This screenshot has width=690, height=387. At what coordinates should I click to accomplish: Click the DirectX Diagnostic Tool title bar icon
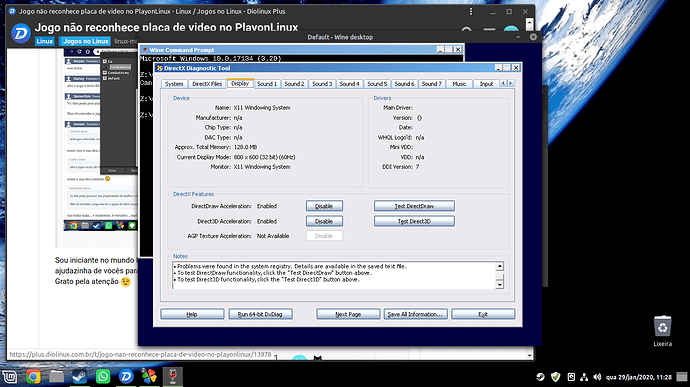point(159,68)
